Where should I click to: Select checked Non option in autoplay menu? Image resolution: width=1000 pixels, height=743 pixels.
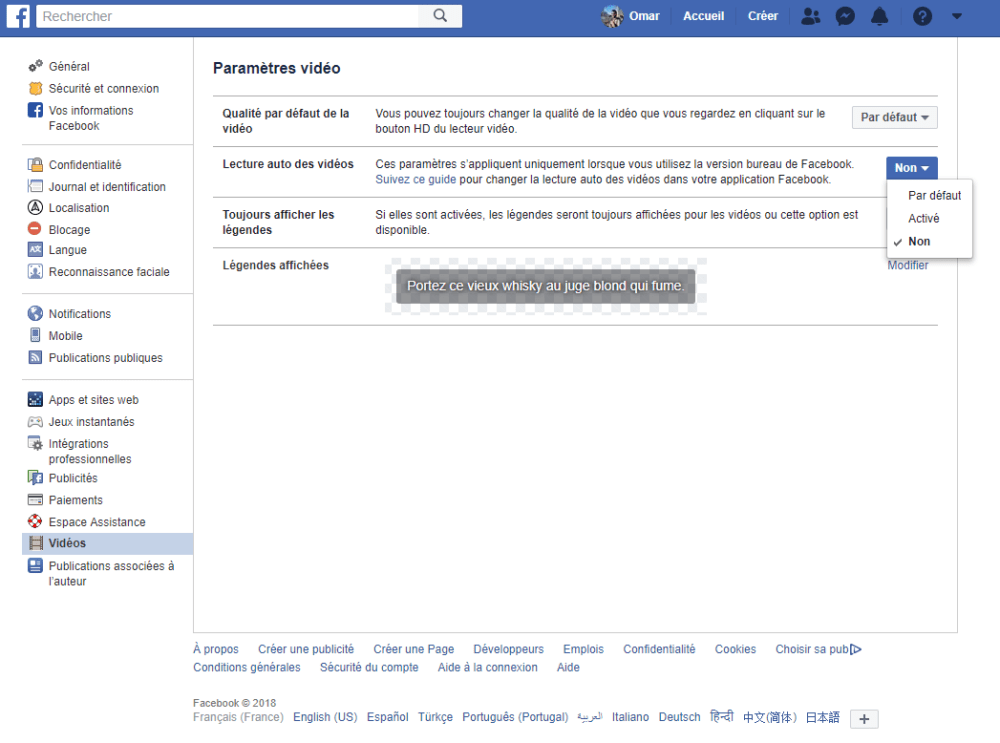(919, 242)
